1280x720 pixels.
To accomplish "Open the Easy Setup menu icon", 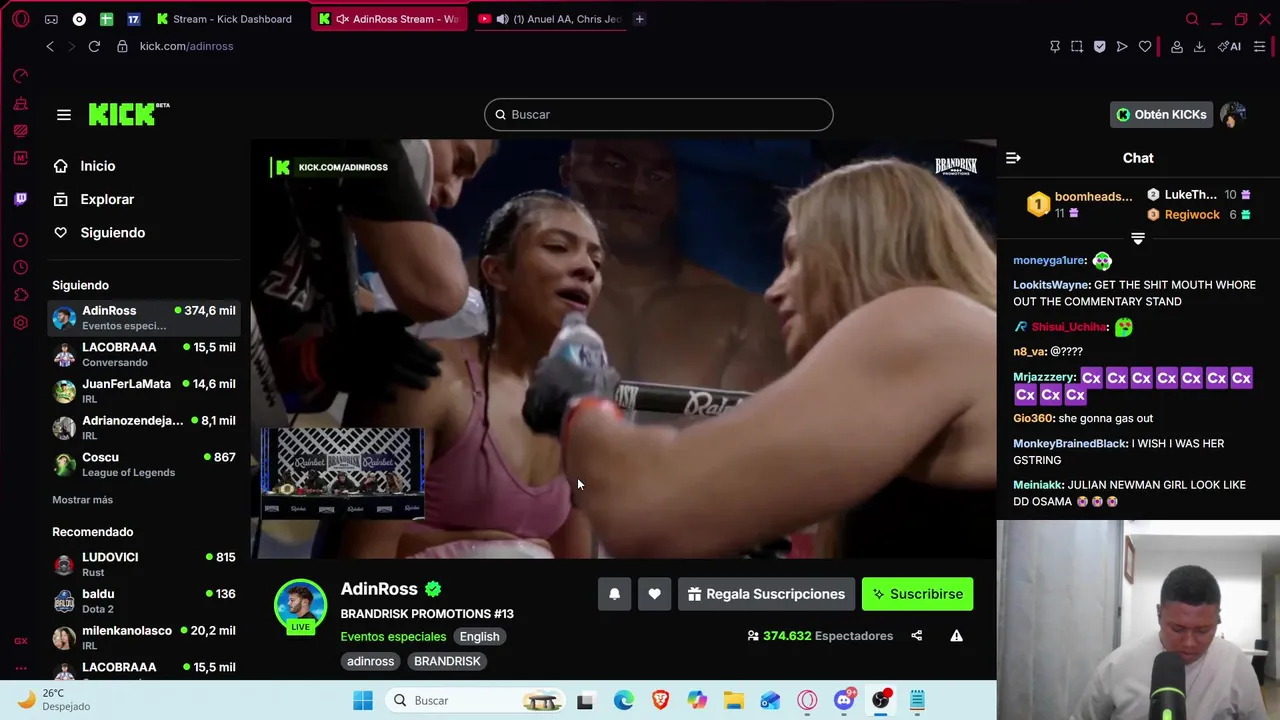I will tap(1260, 46).
